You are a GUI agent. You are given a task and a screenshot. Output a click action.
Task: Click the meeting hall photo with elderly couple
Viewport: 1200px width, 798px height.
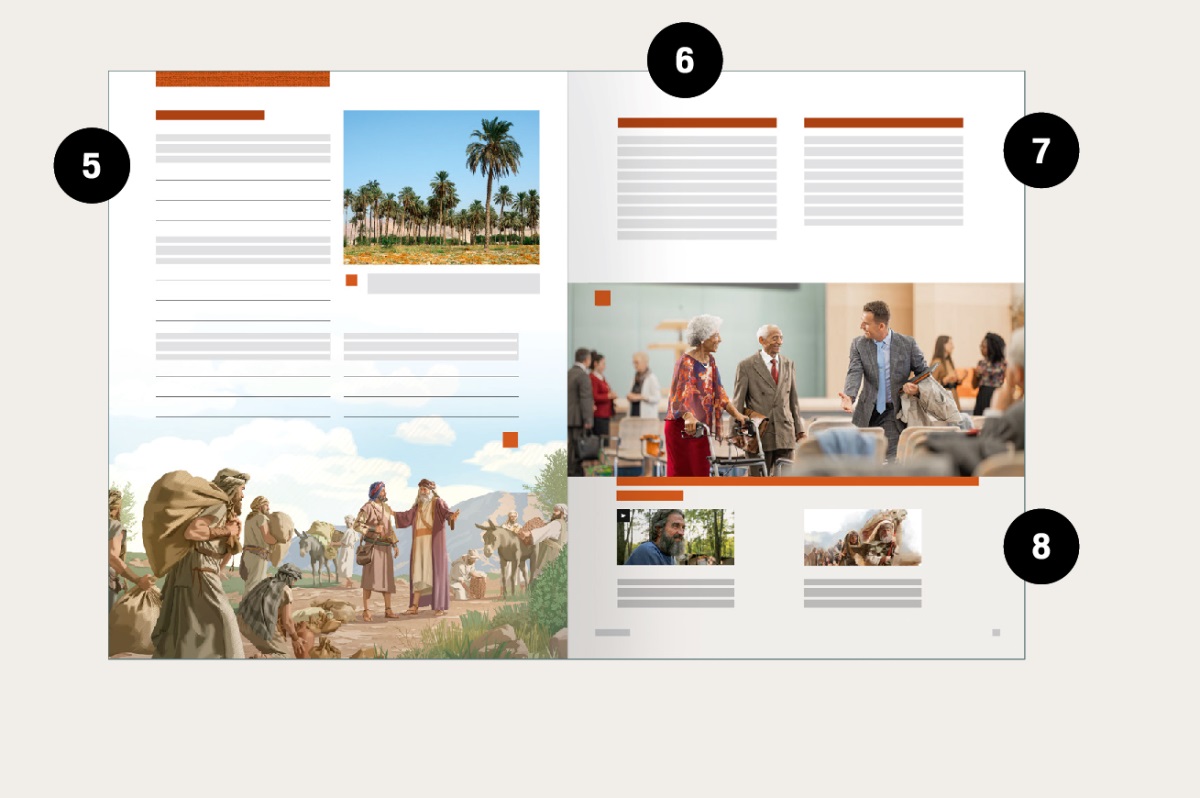[x=795, y=380]
